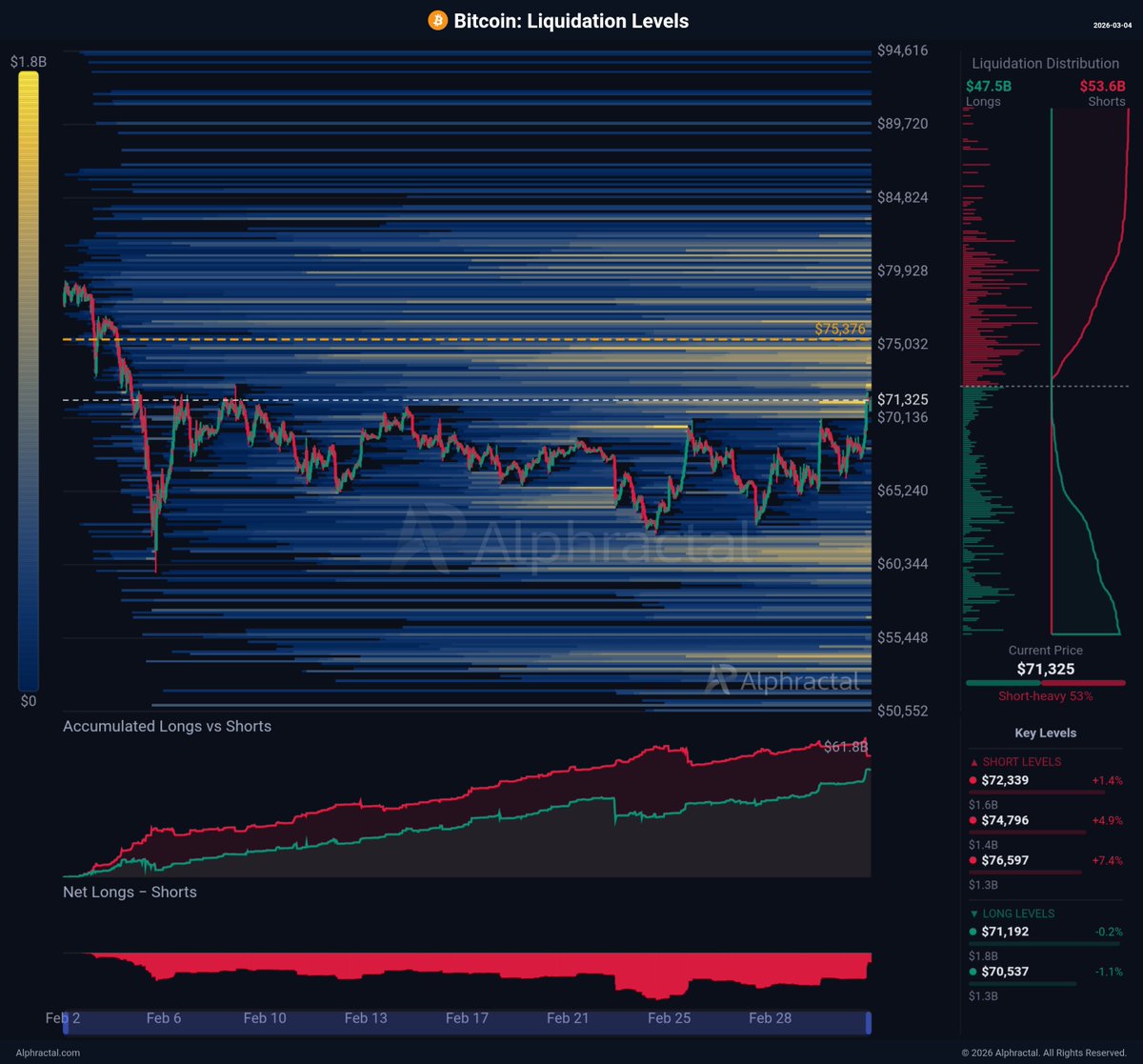
Task: Click the $1.8B color scale maximum label
Action: tap(28, 62)
